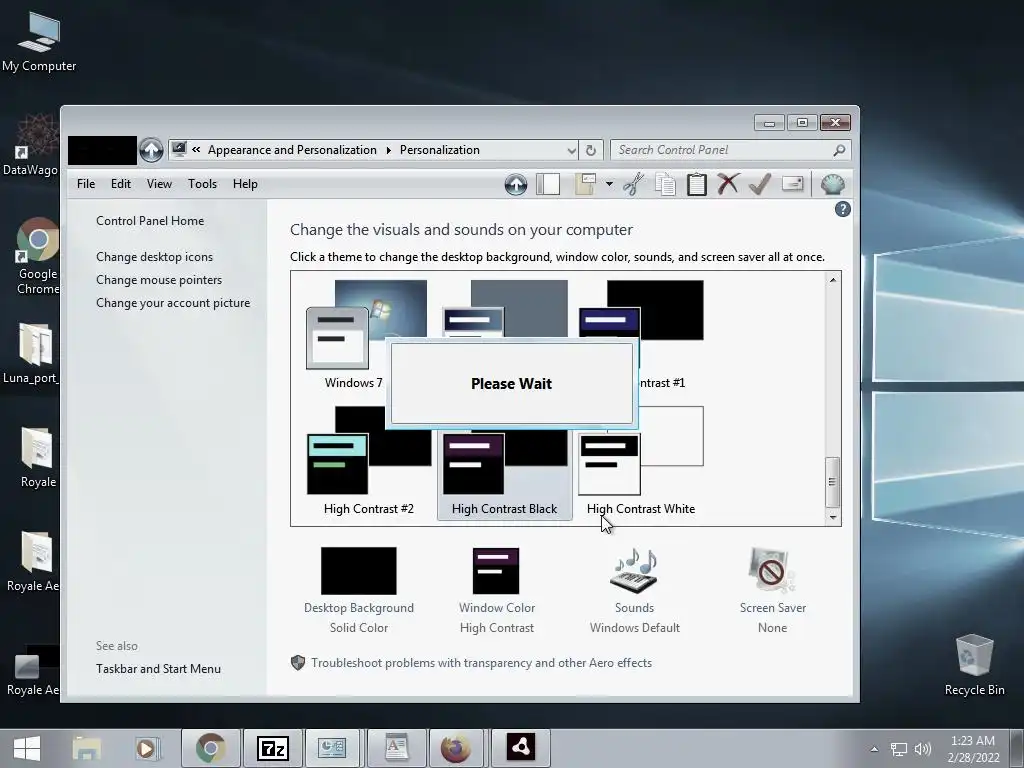1024x768 pixels.
Task: Click the folder views icon in toolbar
Action: (585, 184)
